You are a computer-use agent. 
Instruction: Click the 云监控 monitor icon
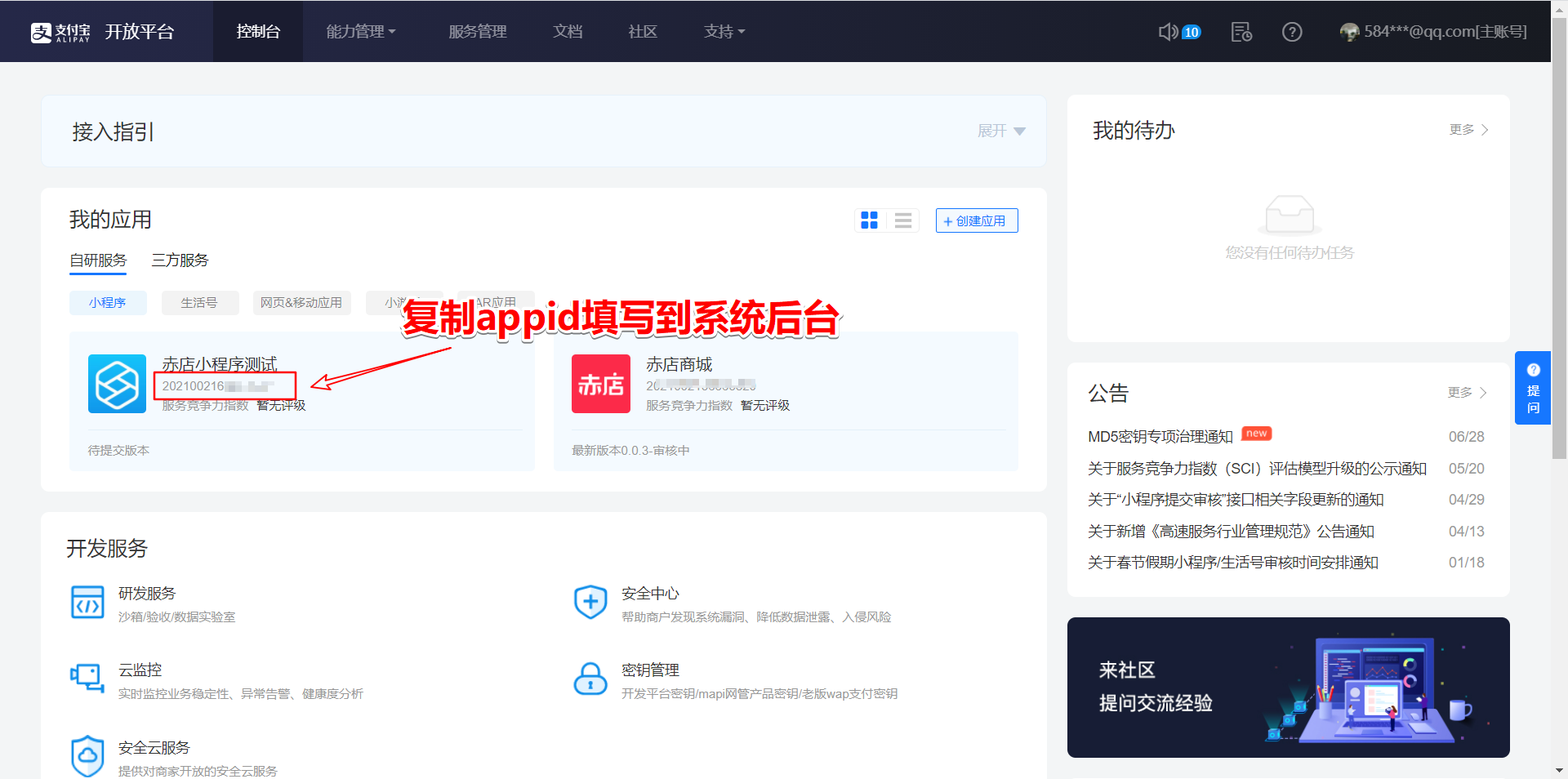(x=87, y=679)
